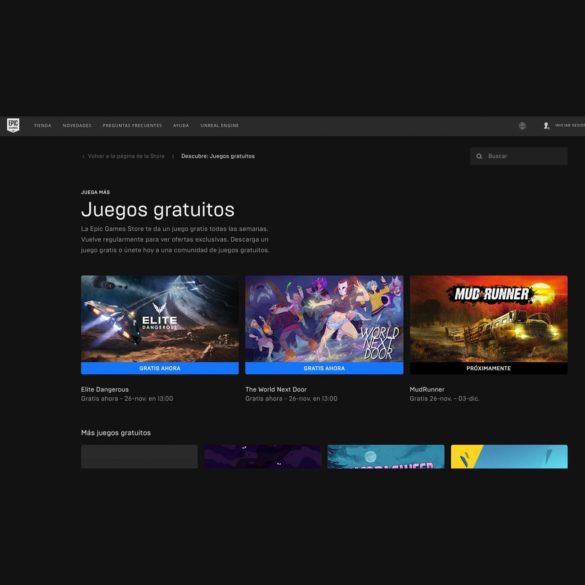The height and width of the screenshot is (585, 585).
Task: Focus the Buscar search field
Action: click(x=519, y=156)
